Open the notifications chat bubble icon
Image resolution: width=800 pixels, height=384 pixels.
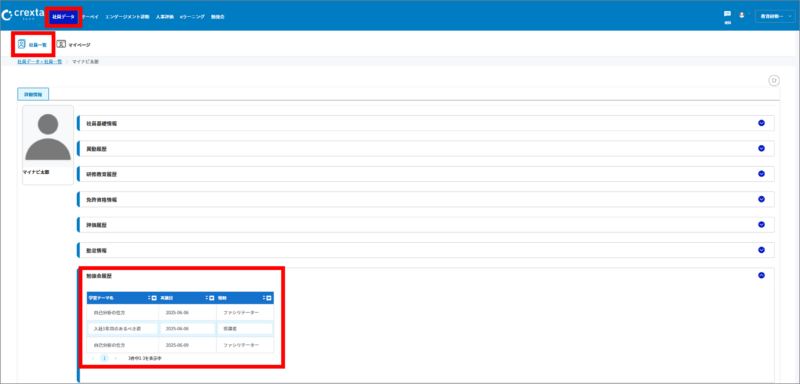pos(727,14)
